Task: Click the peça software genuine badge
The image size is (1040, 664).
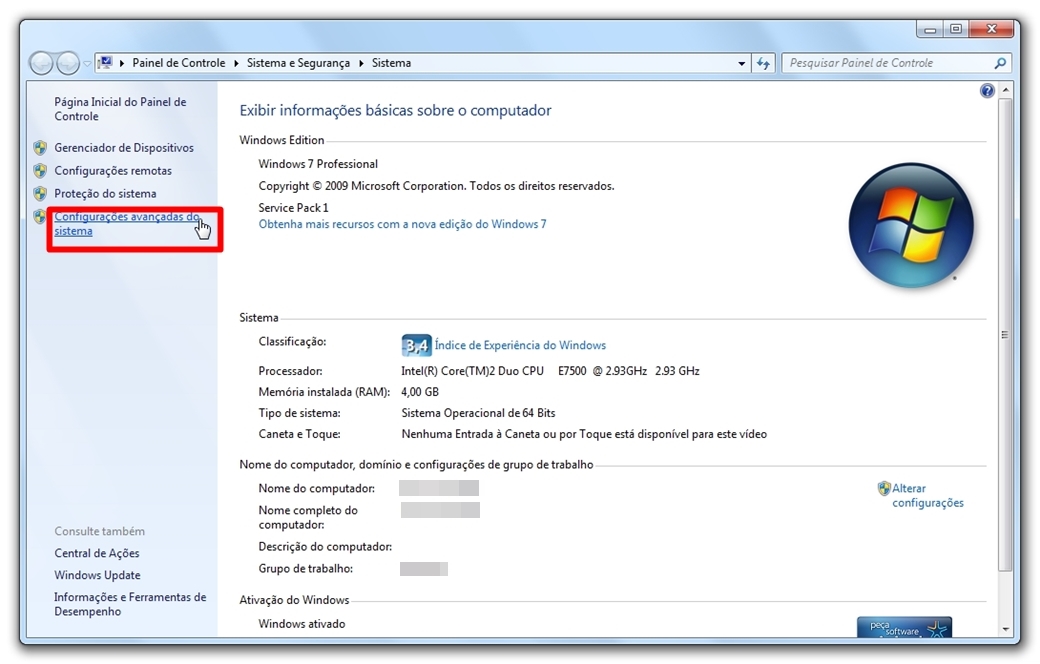Action: pyautogui.click(x=904, y=628)
